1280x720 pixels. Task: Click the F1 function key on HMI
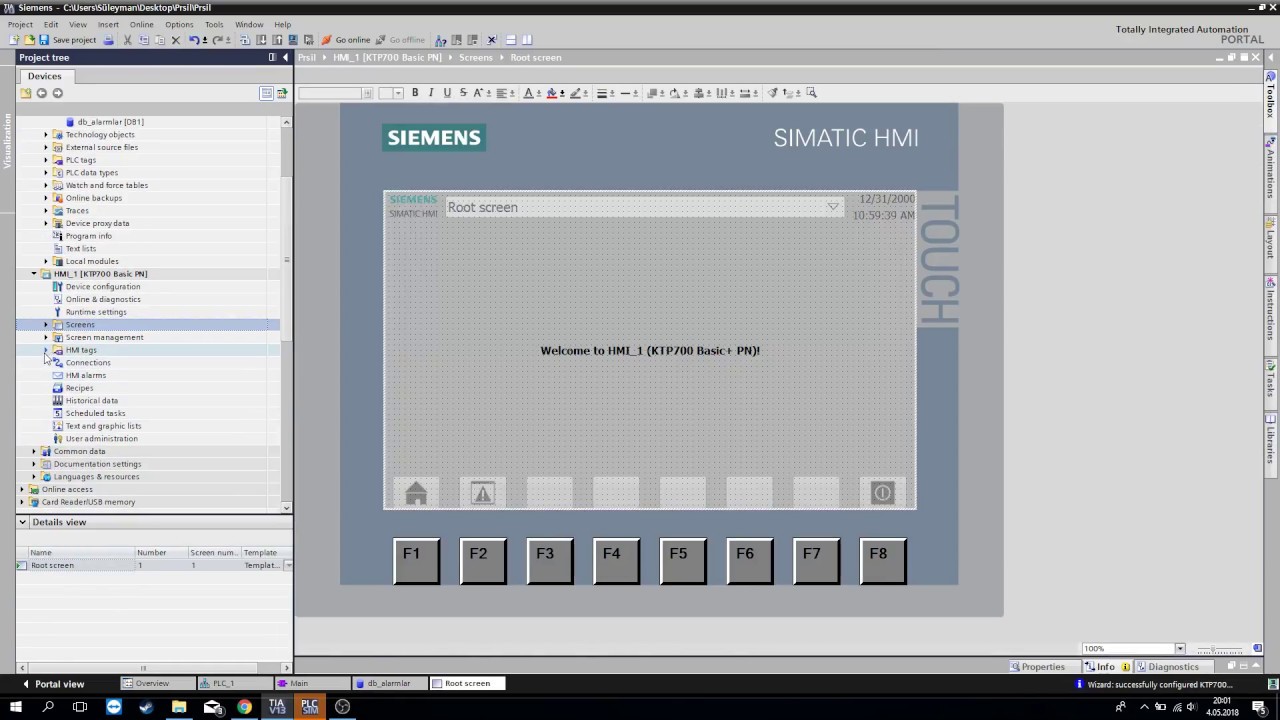[x=416, y=561]
